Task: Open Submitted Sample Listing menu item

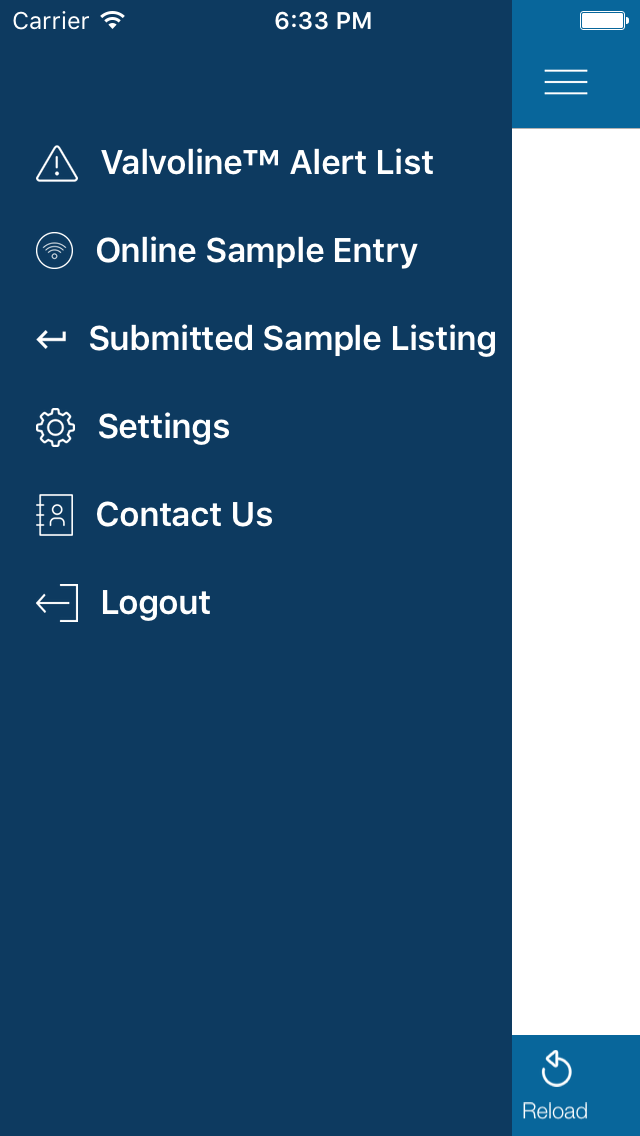Action: [x=292, y=338]
